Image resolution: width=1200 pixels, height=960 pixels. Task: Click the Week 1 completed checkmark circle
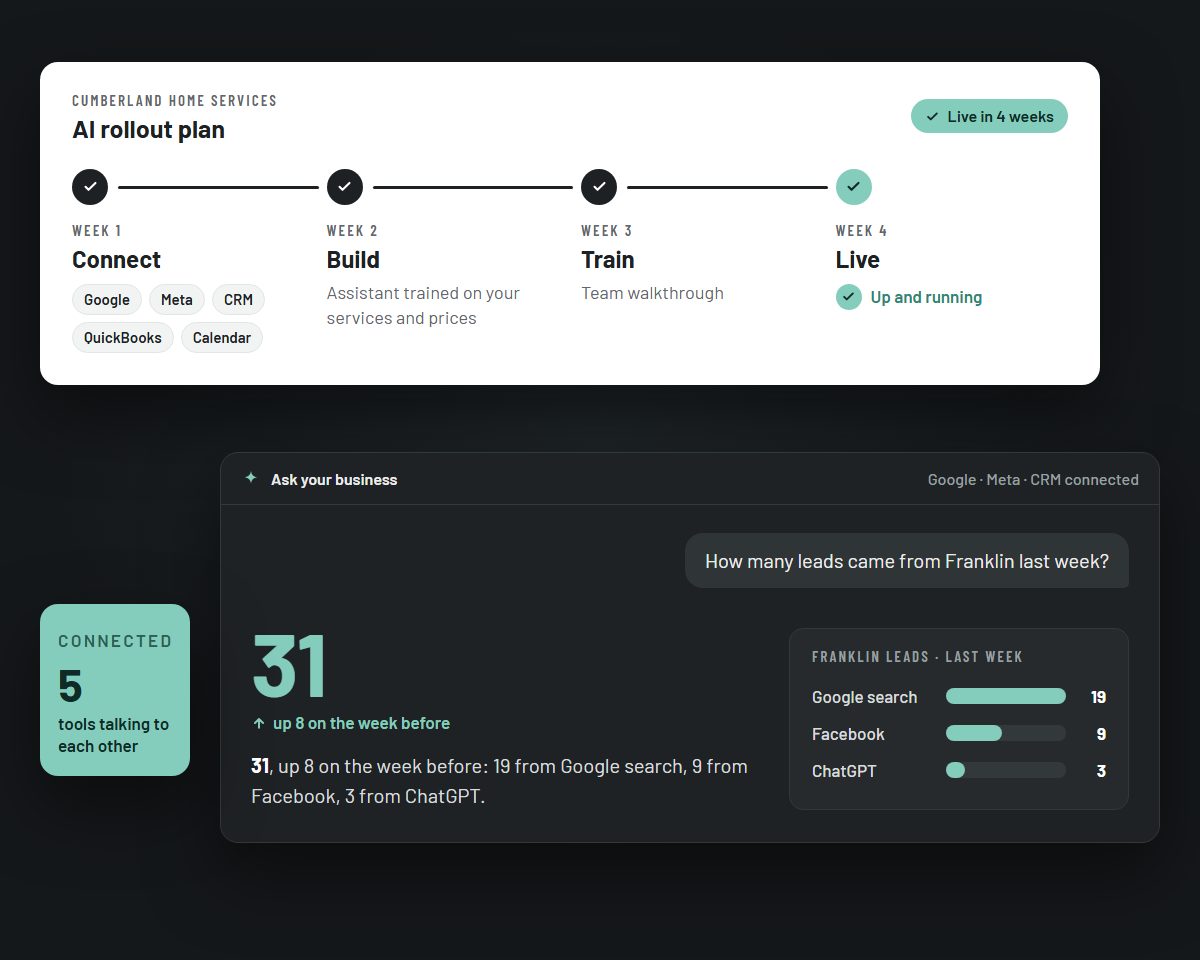[x=90, y=187]
